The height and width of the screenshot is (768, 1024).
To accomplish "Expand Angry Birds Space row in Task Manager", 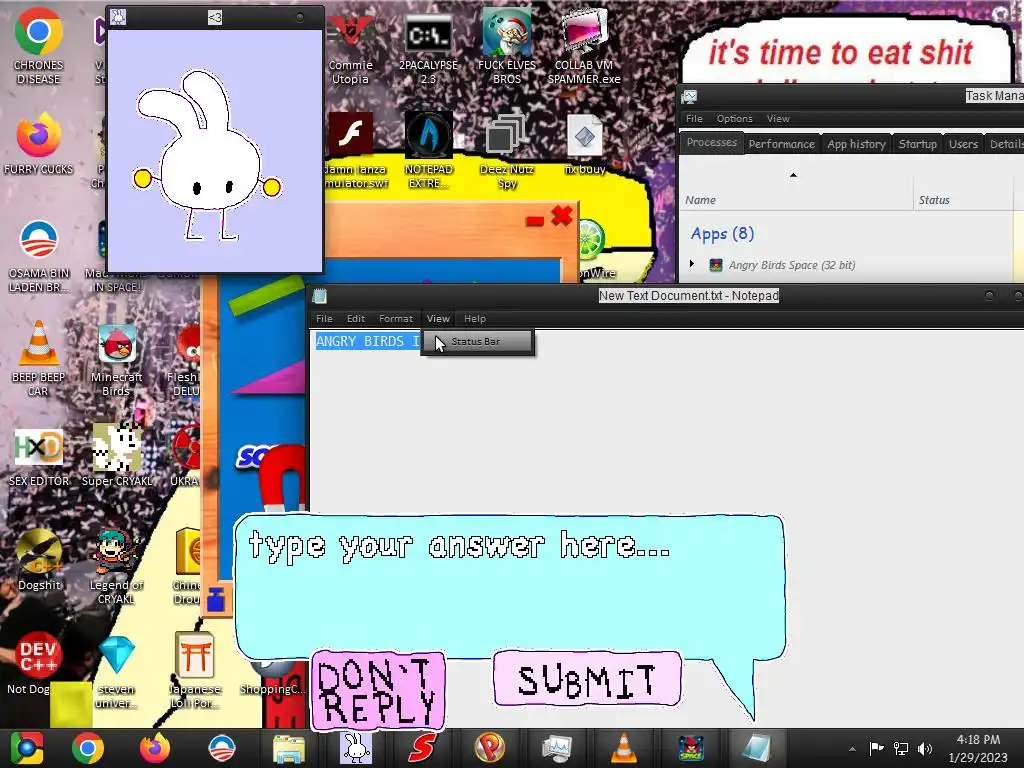I will (x=692, y=264).
